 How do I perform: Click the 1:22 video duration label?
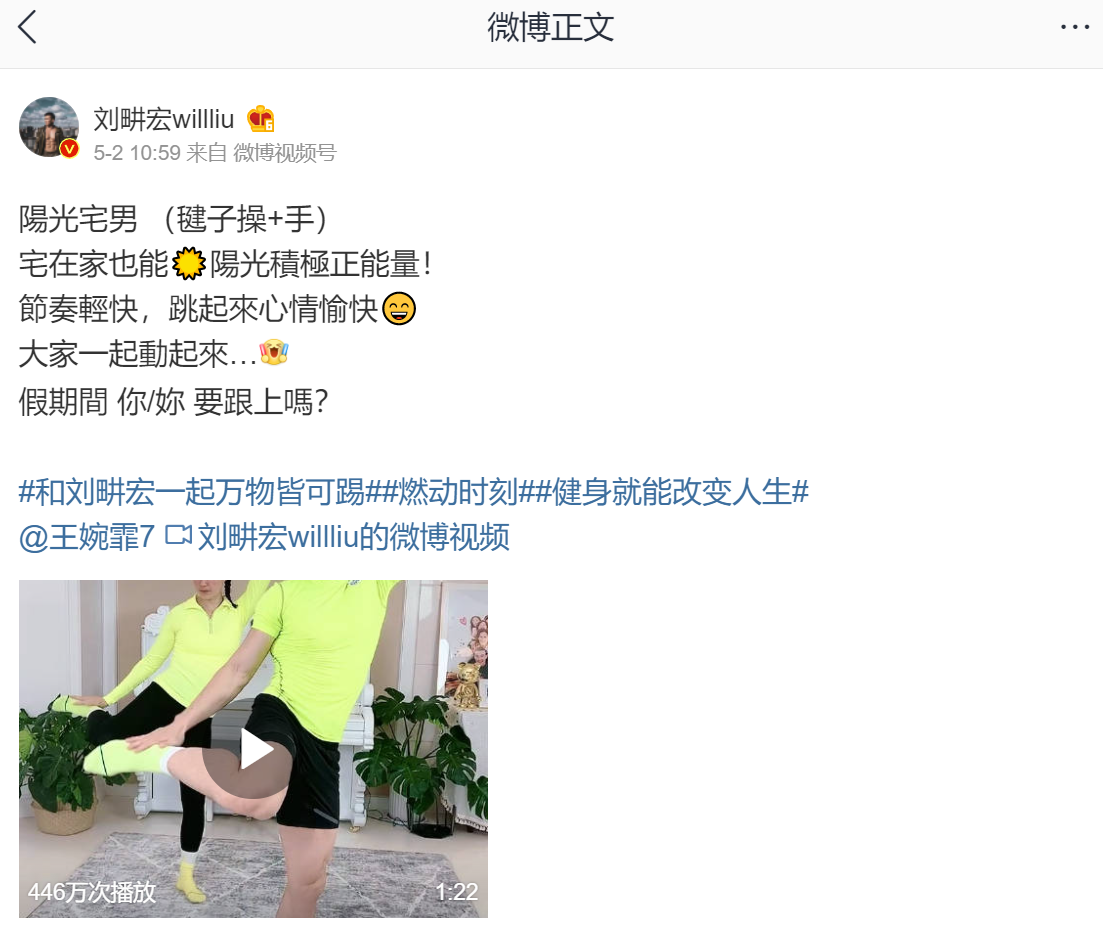click(457, 892)
